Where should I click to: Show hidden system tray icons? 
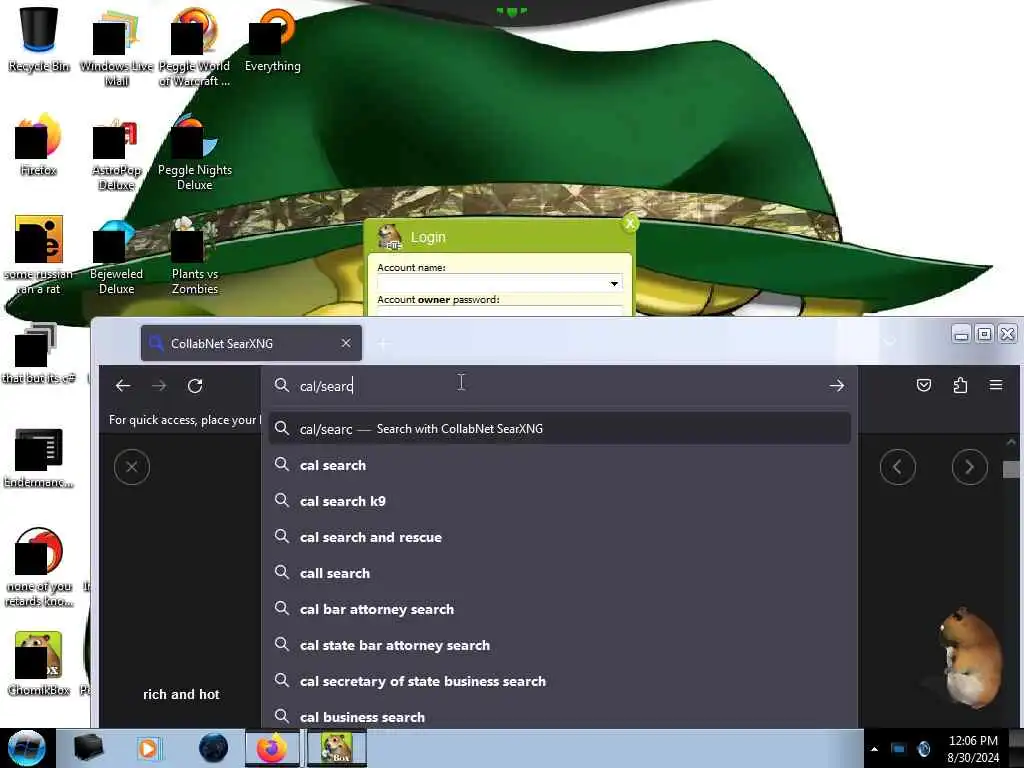[x=874, y=749]
